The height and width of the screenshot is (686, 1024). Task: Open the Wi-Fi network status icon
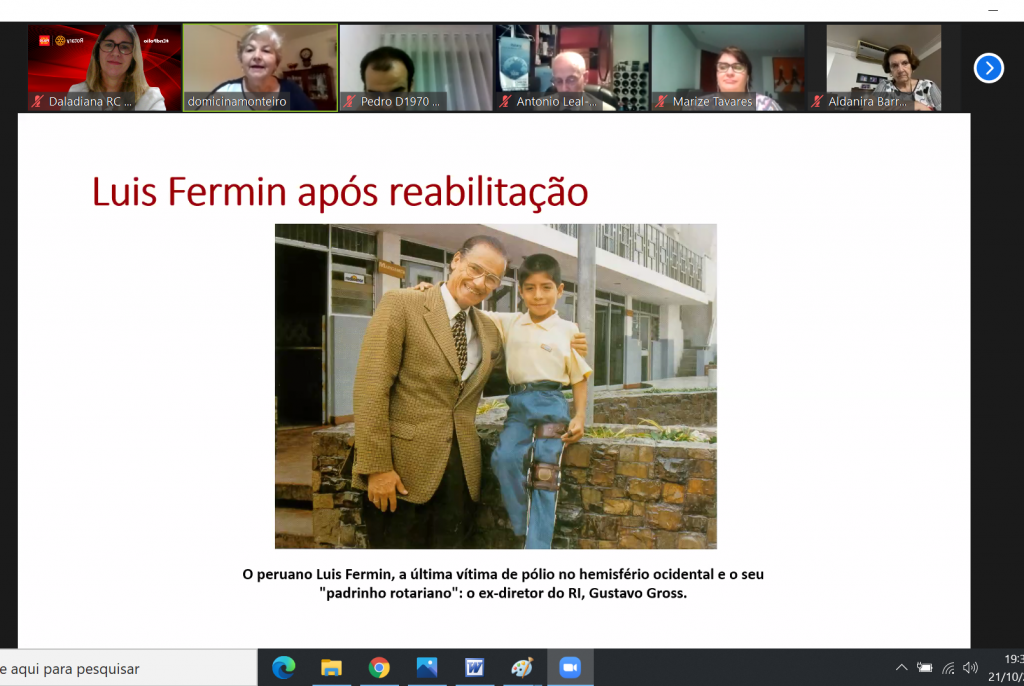click(948, 668)
